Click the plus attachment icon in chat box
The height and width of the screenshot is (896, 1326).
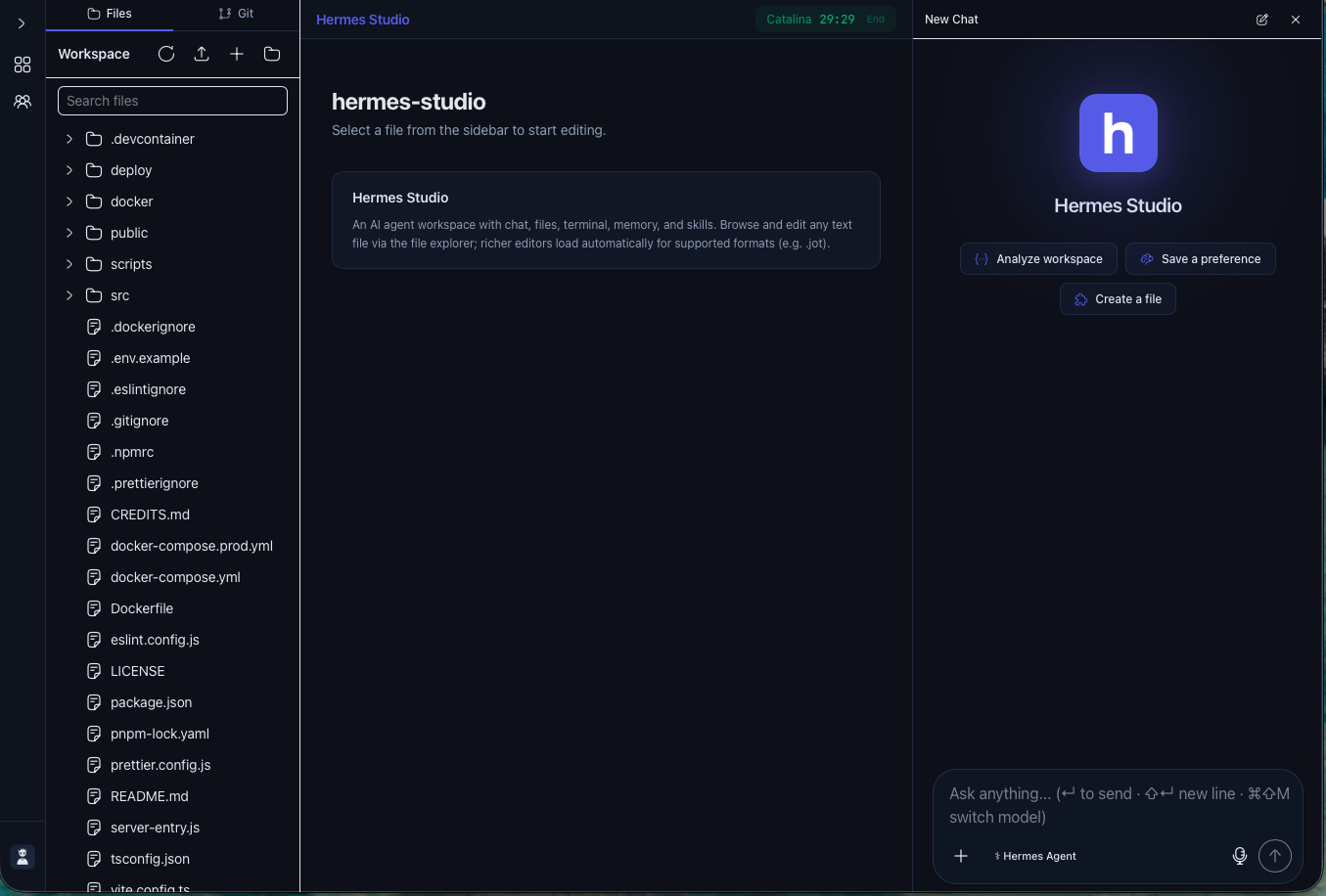click(960, 855)
